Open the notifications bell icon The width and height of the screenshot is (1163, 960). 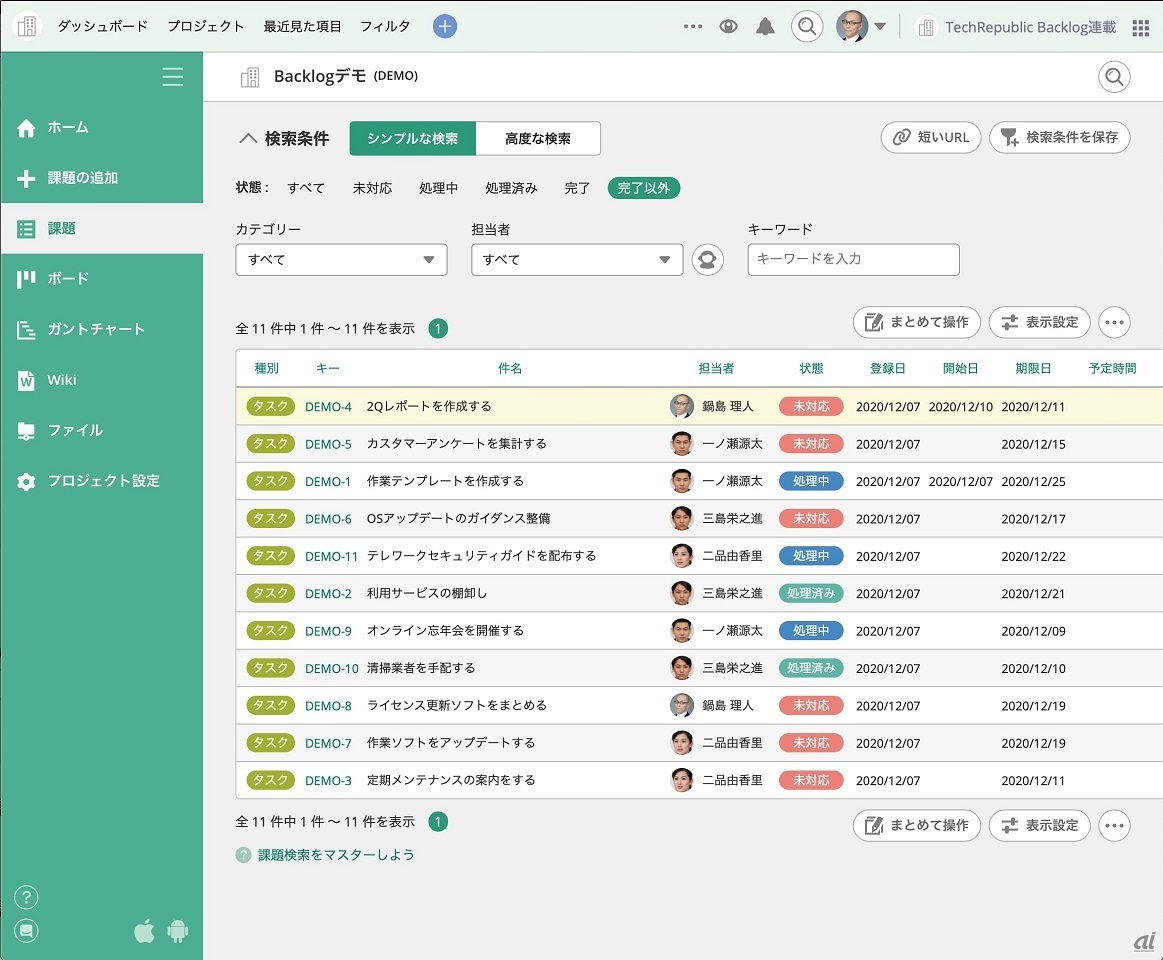(765, 27)
